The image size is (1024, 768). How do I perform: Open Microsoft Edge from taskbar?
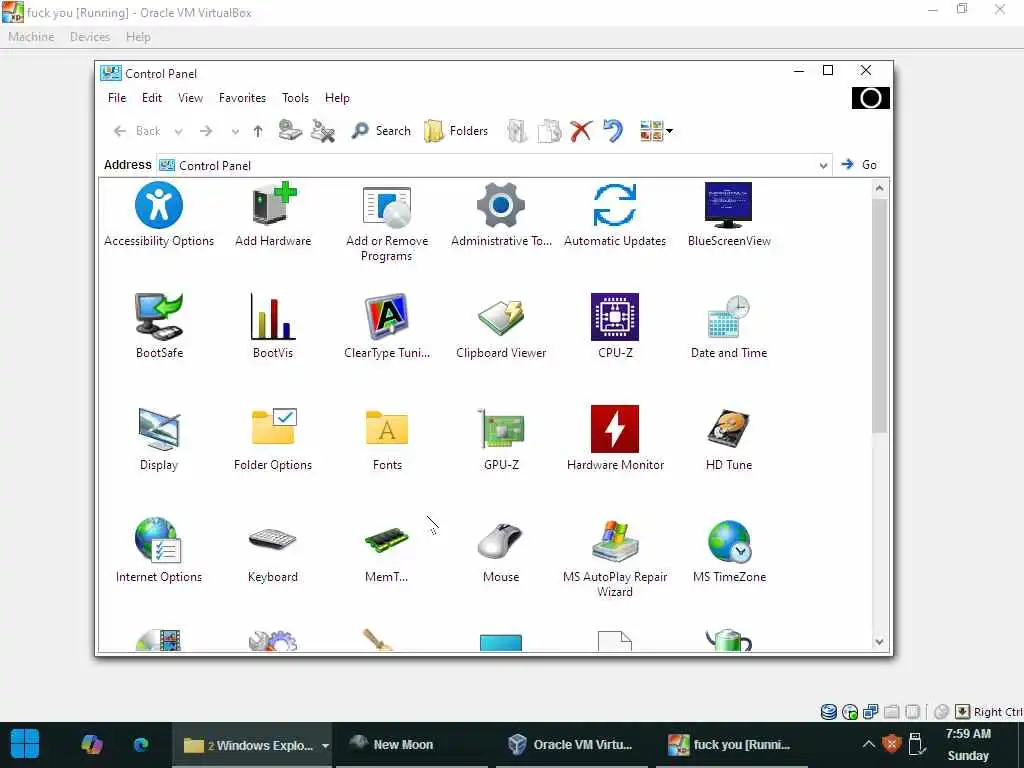click(140, 744)
